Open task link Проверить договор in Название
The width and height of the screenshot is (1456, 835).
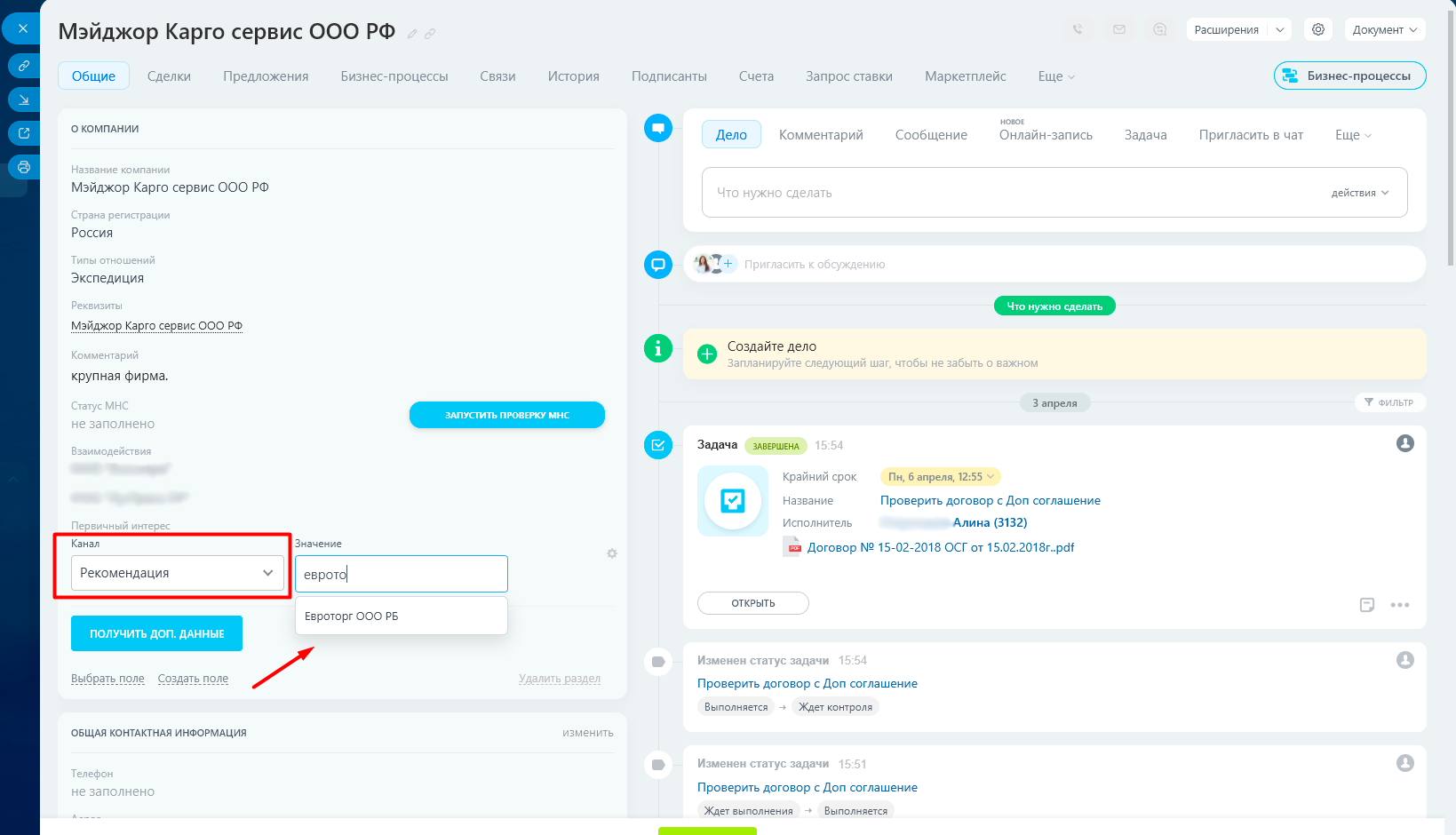click(x=991, y=501)
